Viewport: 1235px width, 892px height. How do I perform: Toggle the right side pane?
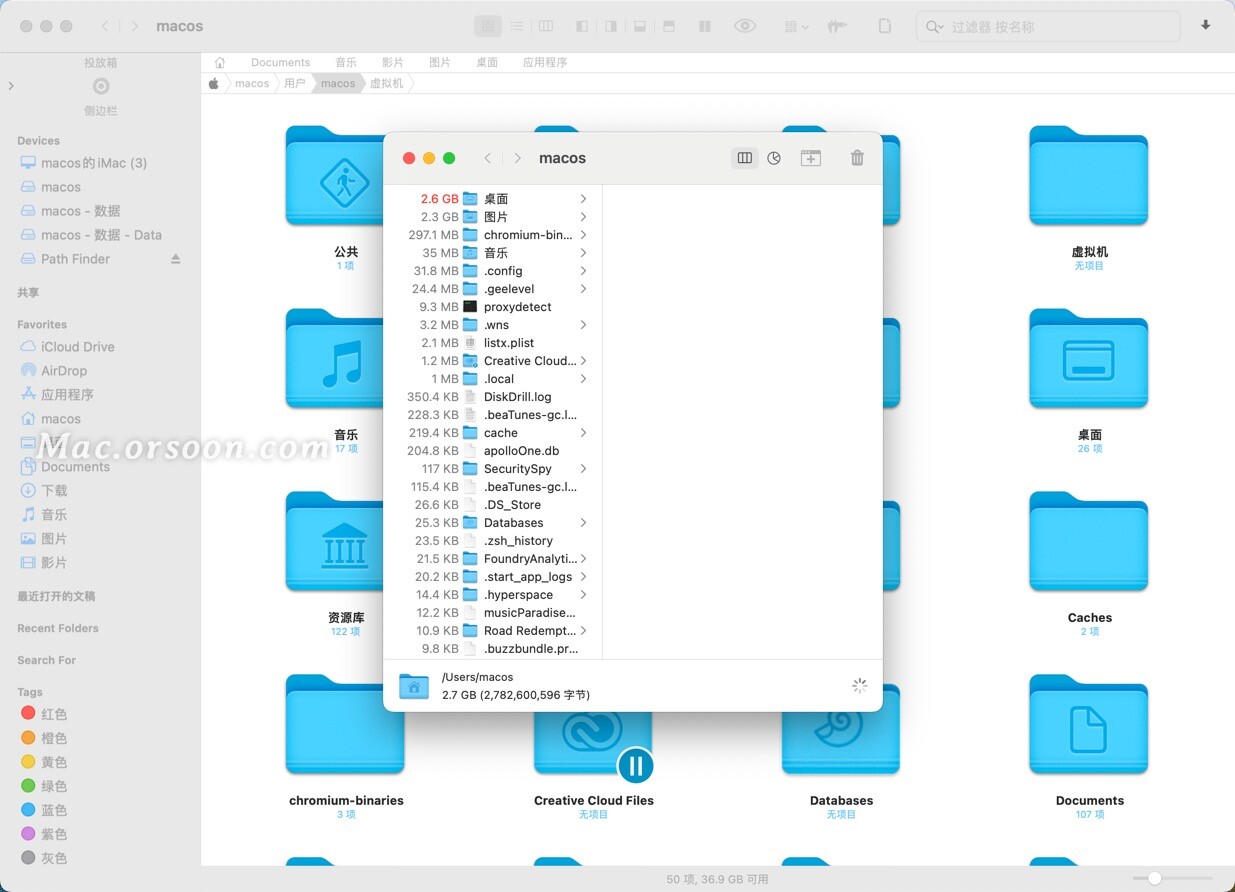click(x=611, y=26)
